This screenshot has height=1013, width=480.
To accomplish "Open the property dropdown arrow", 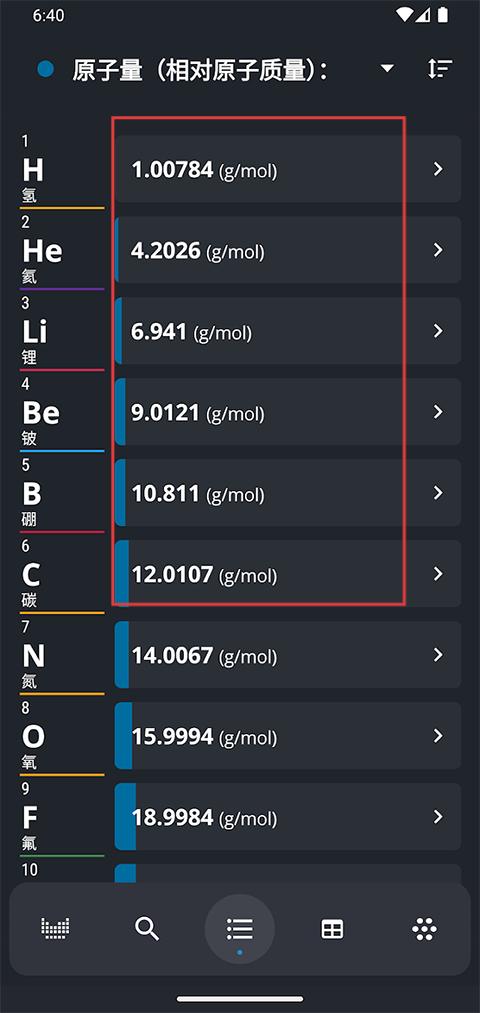I will [x=387, y=68].
